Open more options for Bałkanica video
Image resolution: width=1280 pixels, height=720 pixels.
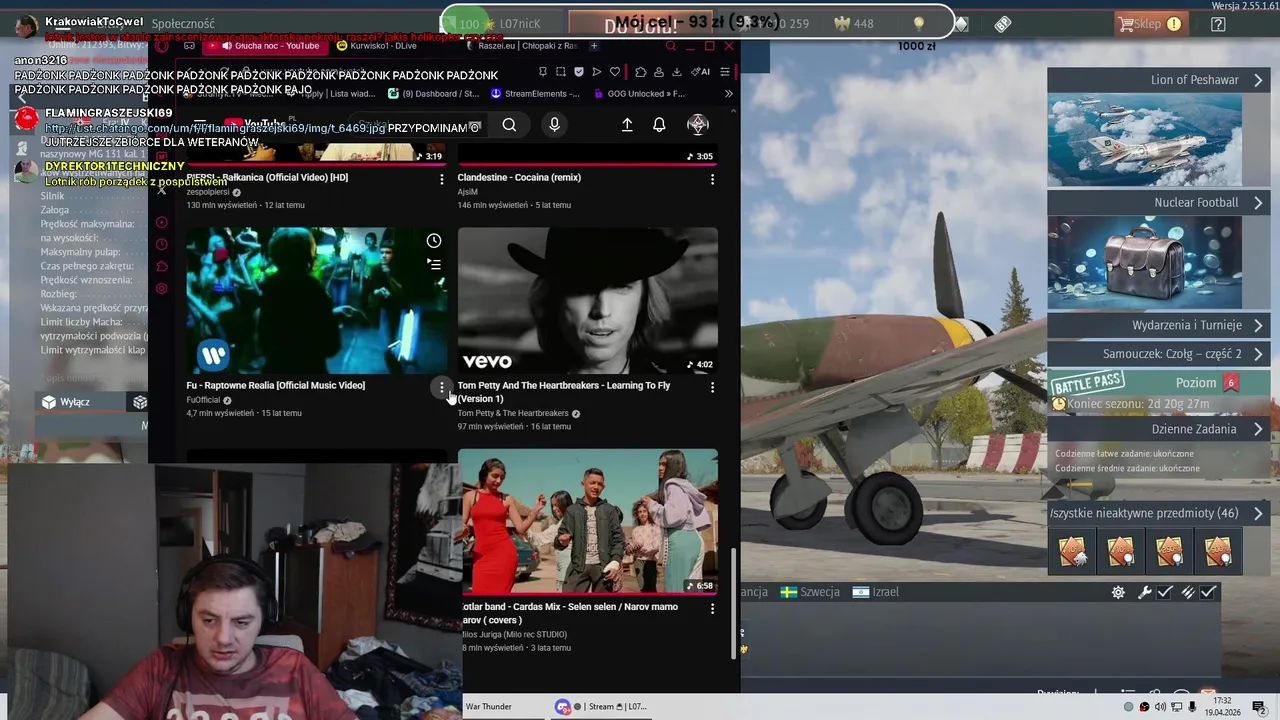[441, 179]
